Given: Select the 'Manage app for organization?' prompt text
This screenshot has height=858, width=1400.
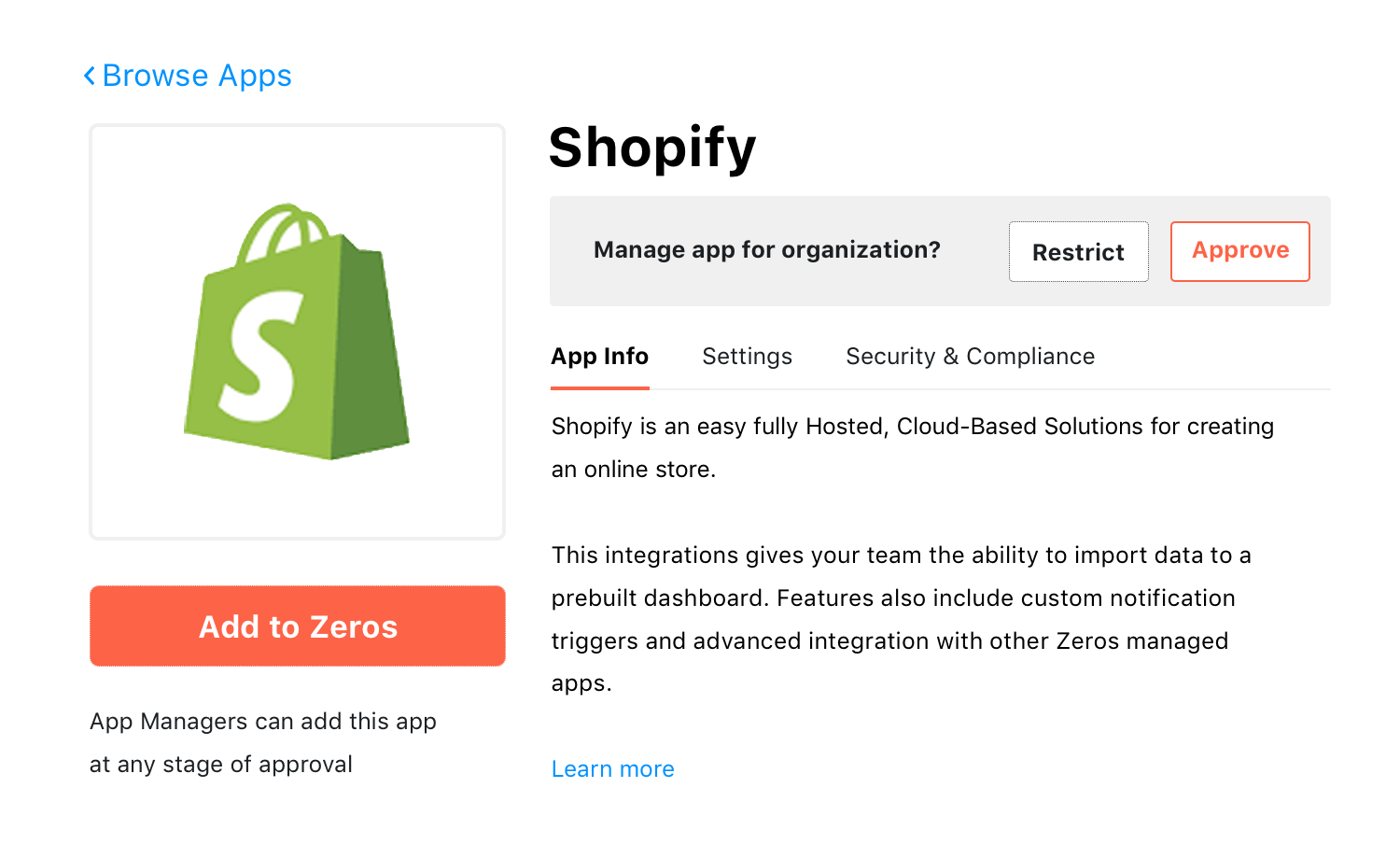Looking at the screenshot, I should 767,250.
